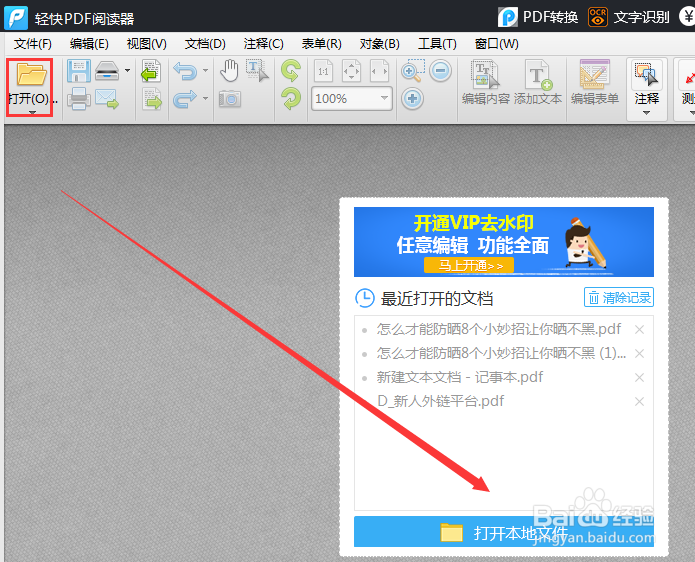The width and height of the screenshot is (695, 562).
Task: Select the text selection tool
Action: tap(257, 71)
